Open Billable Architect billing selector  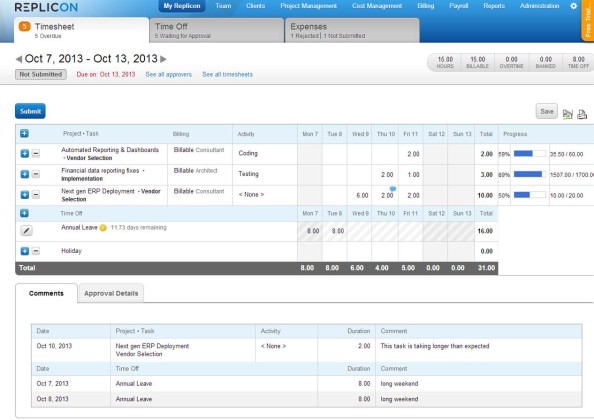[195, 171]
